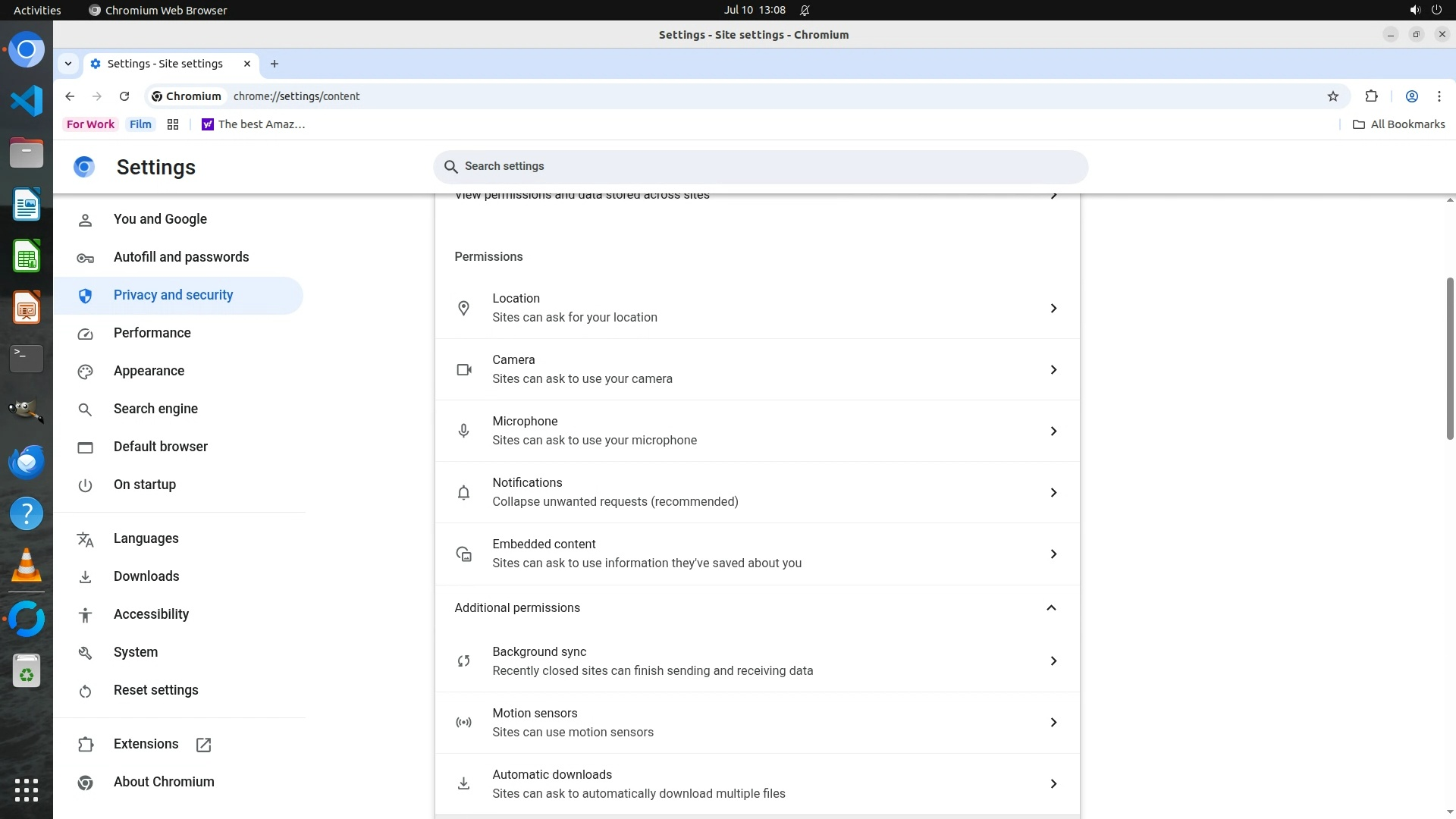Image resolution: width=1456 pixels, height=819 pixels.
Task: Open All Bookmarks folder
Action: point(1399,124)
